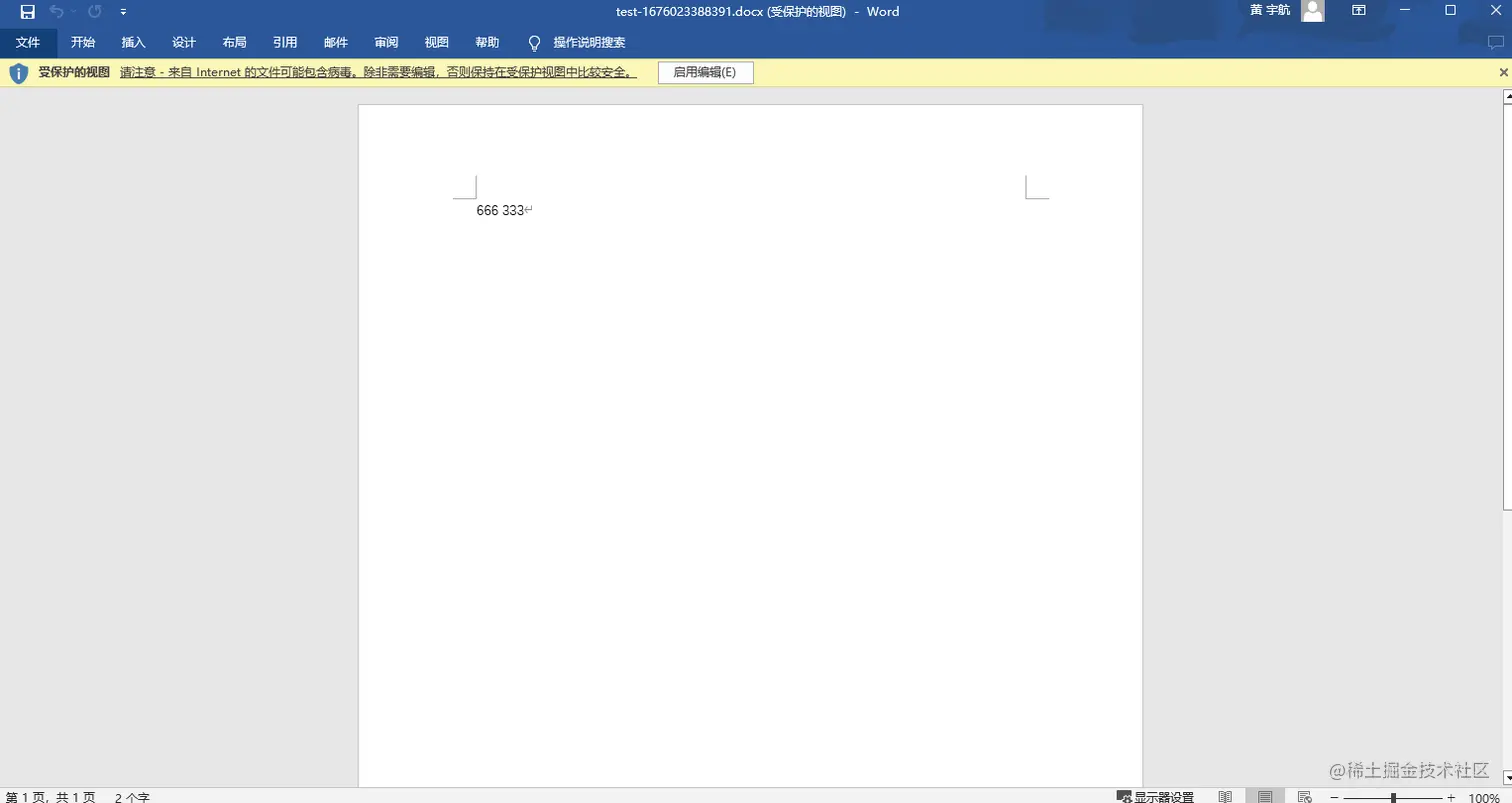Open the Ribbon Display Options icon
Viewport: 1512px width, 803px height.
click(1359, 11)
